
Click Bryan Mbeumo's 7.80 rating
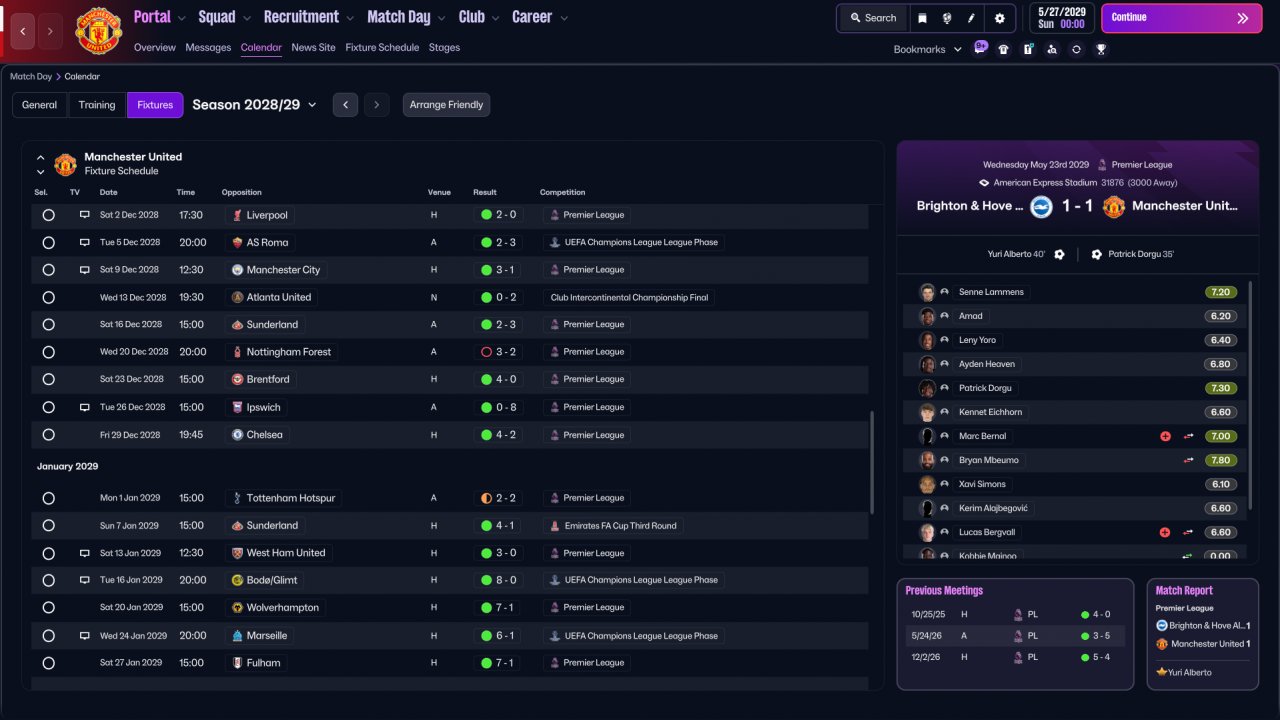point(1220,460)
